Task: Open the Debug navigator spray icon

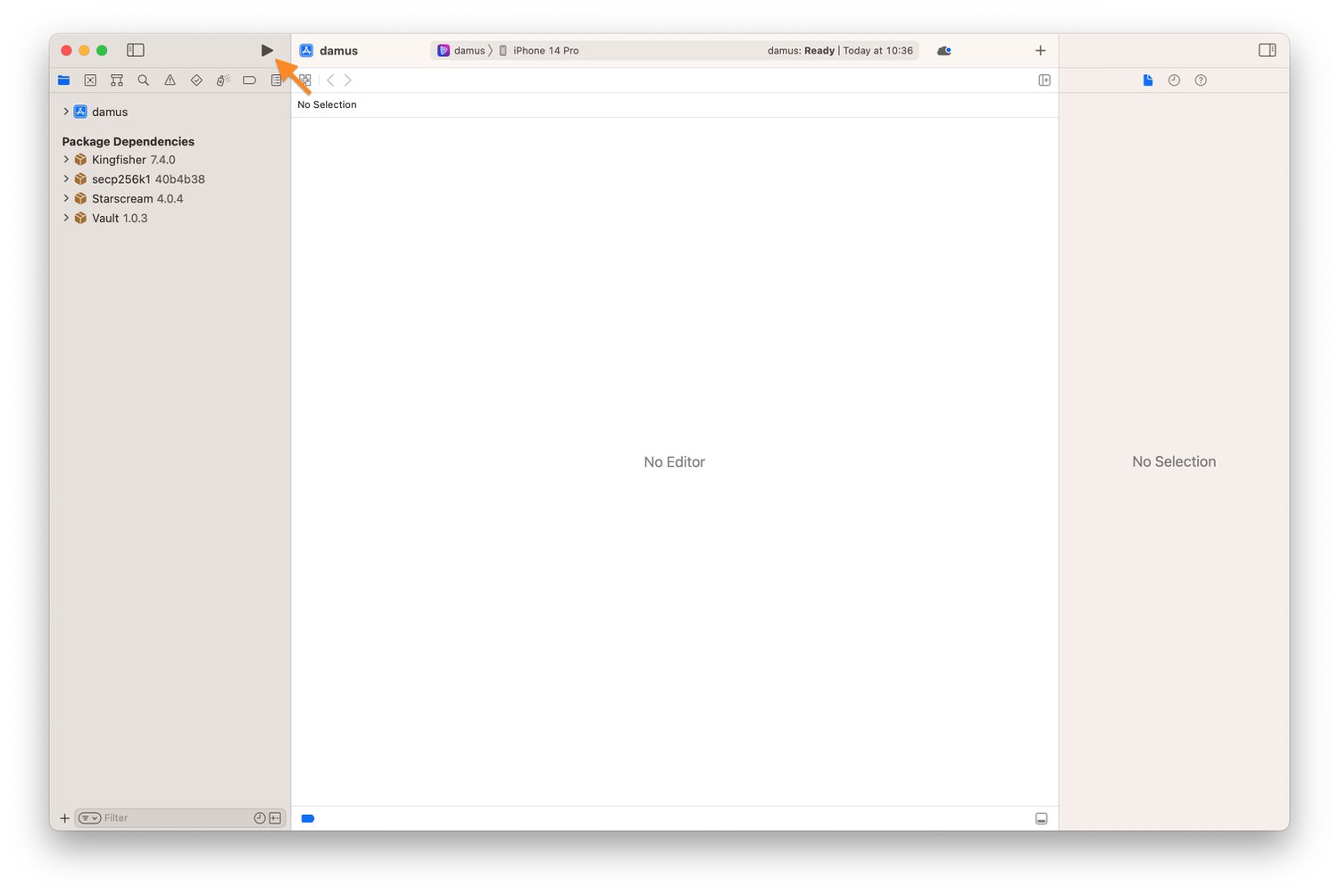Action: click(x=223, y=80)
